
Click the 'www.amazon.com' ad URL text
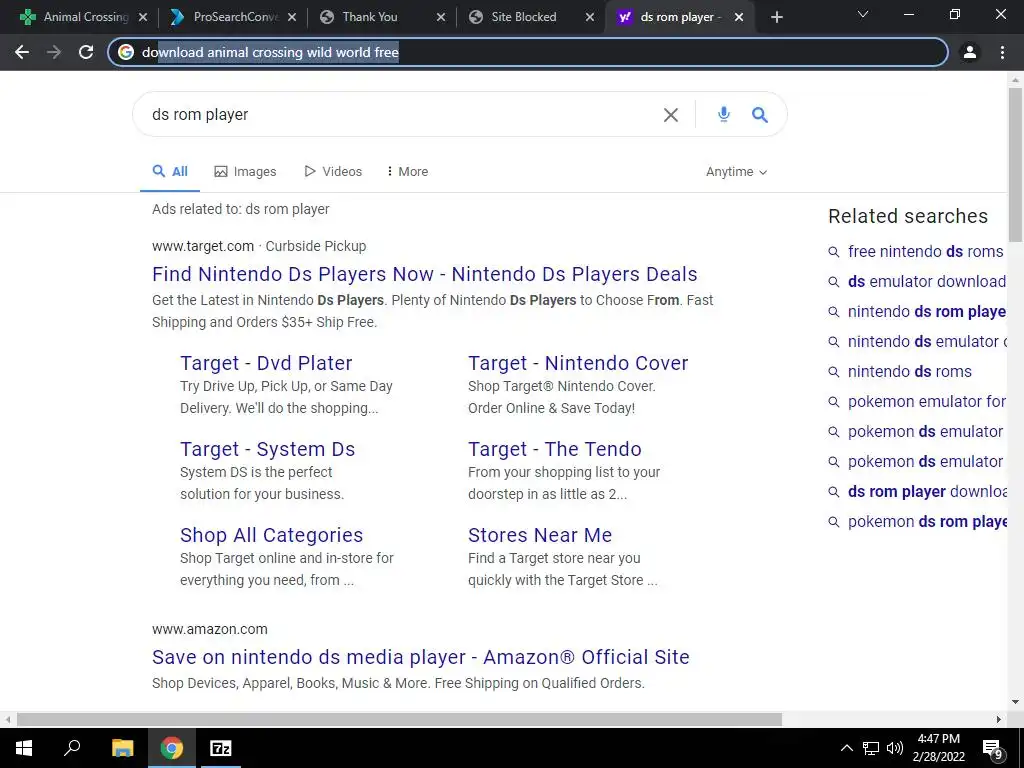pyautogui.click(x=210, y=630)
